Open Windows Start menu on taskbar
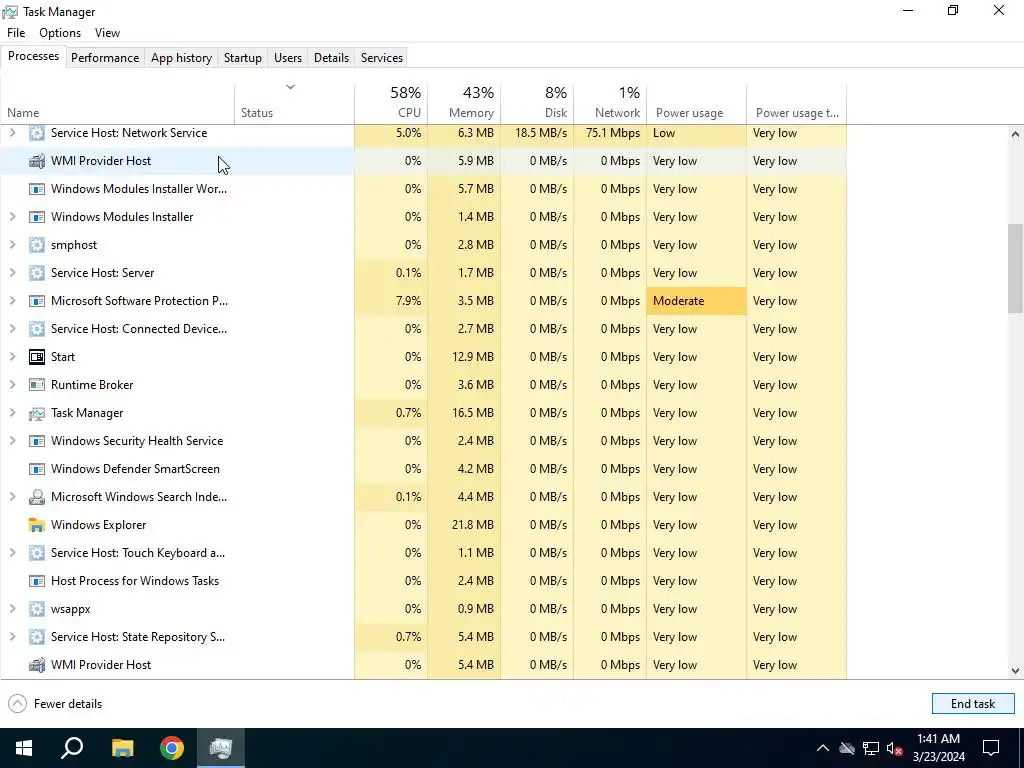Image resolution: width=1024 pixels, height=768 pixels. 24,748
